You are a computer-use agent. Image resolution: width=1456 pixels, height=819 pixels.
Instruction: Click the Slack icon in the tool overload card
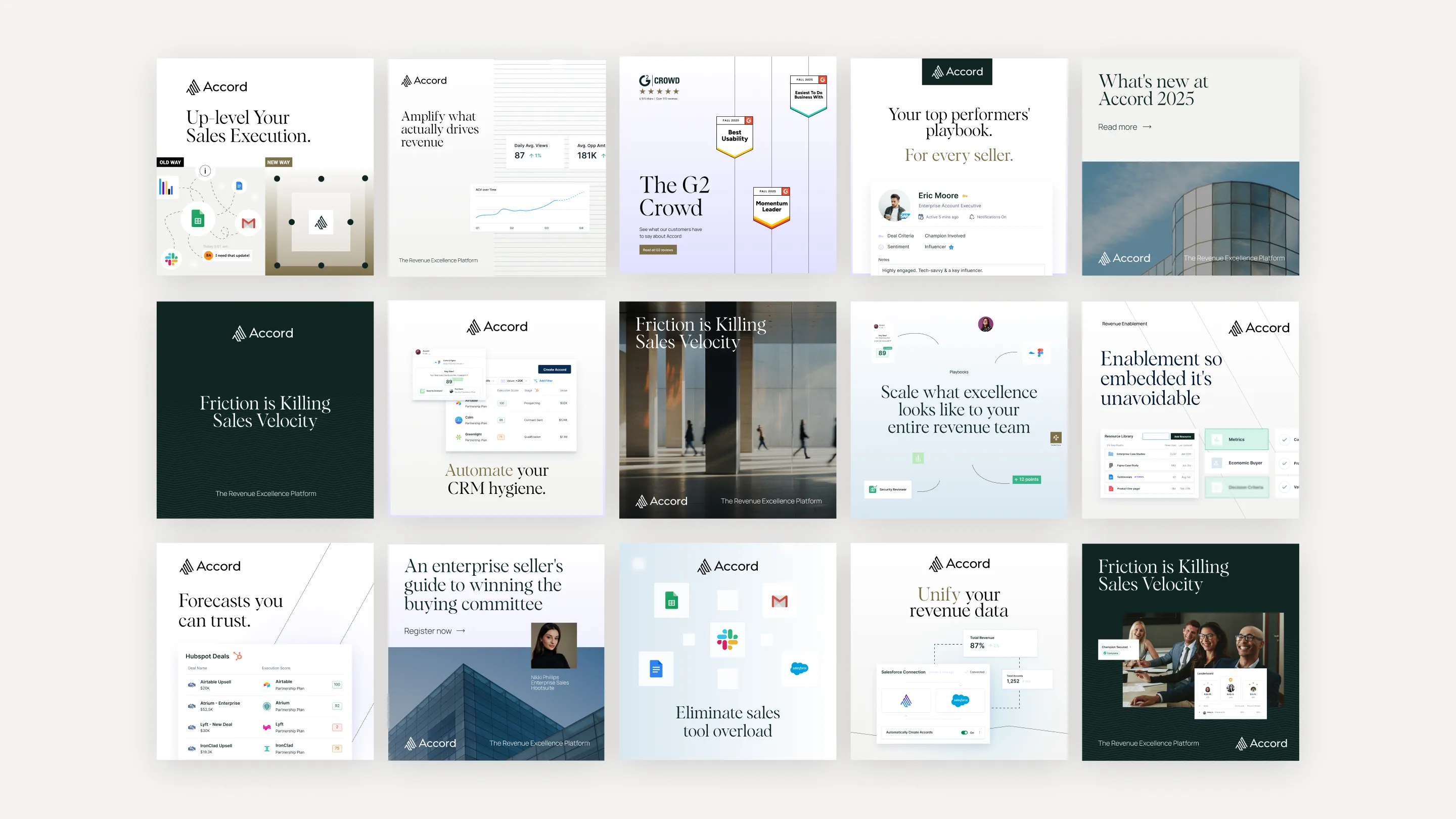pyautogui.click(x=727, y=639)
